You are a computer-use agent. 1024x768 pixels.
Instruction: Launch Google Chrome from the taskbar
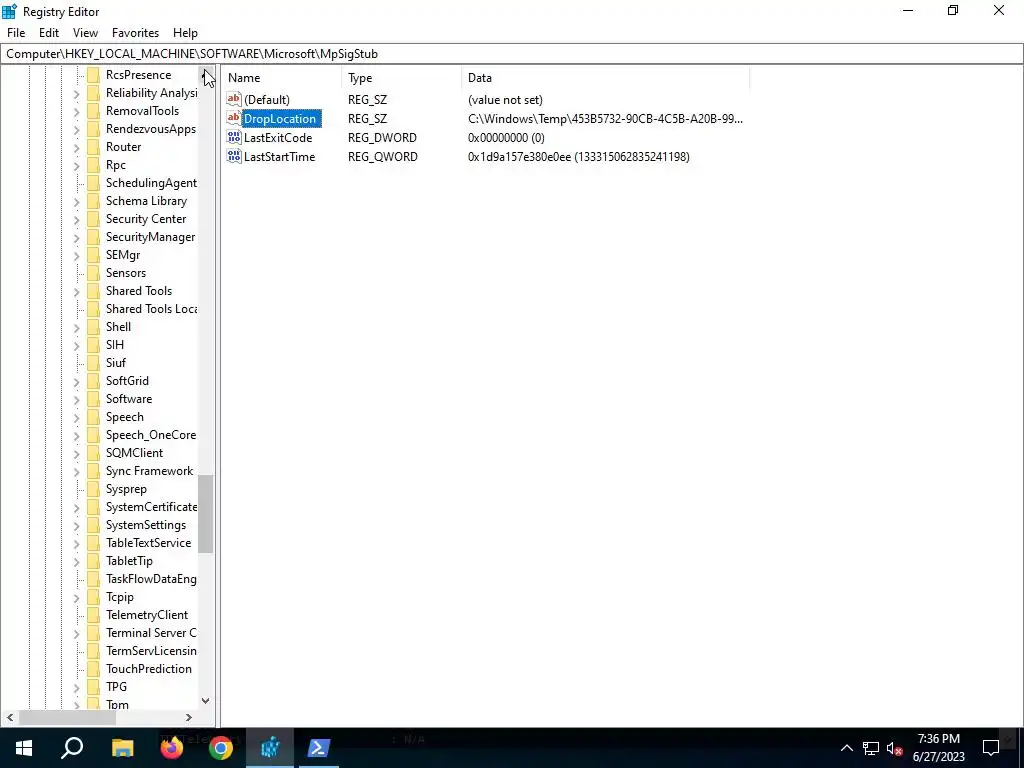click(x=221, y=748)
